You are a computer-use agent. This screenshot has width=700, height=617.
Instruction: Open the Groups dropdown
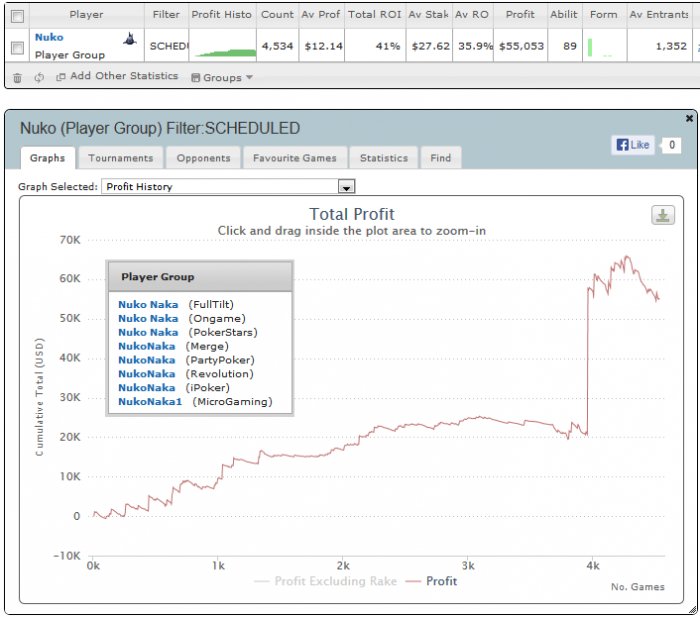tap(222, 78)
